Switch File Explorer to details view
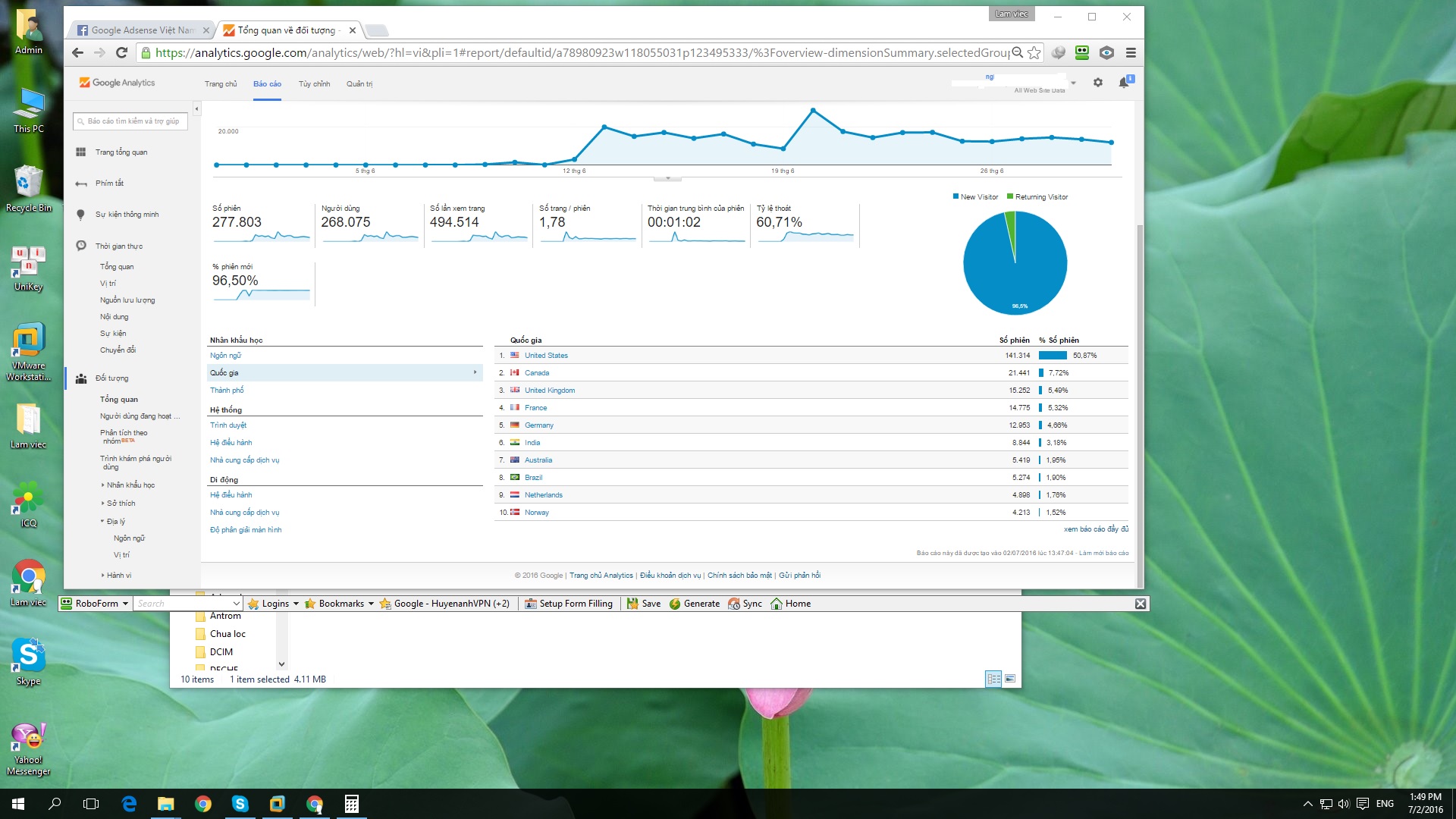 tap(993, 679)
